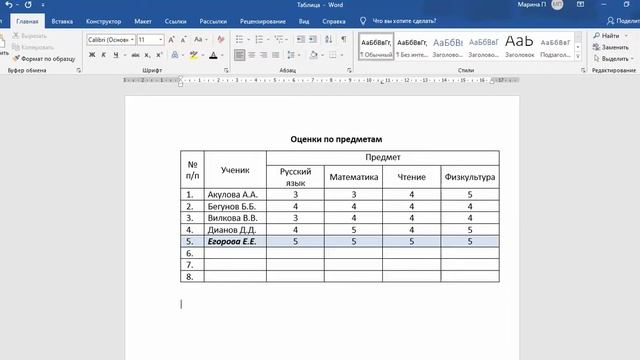This screenshot has height=360, width=640.
Task: Expand the Найти dropdown arrow
Action: [x=626, y=36]
